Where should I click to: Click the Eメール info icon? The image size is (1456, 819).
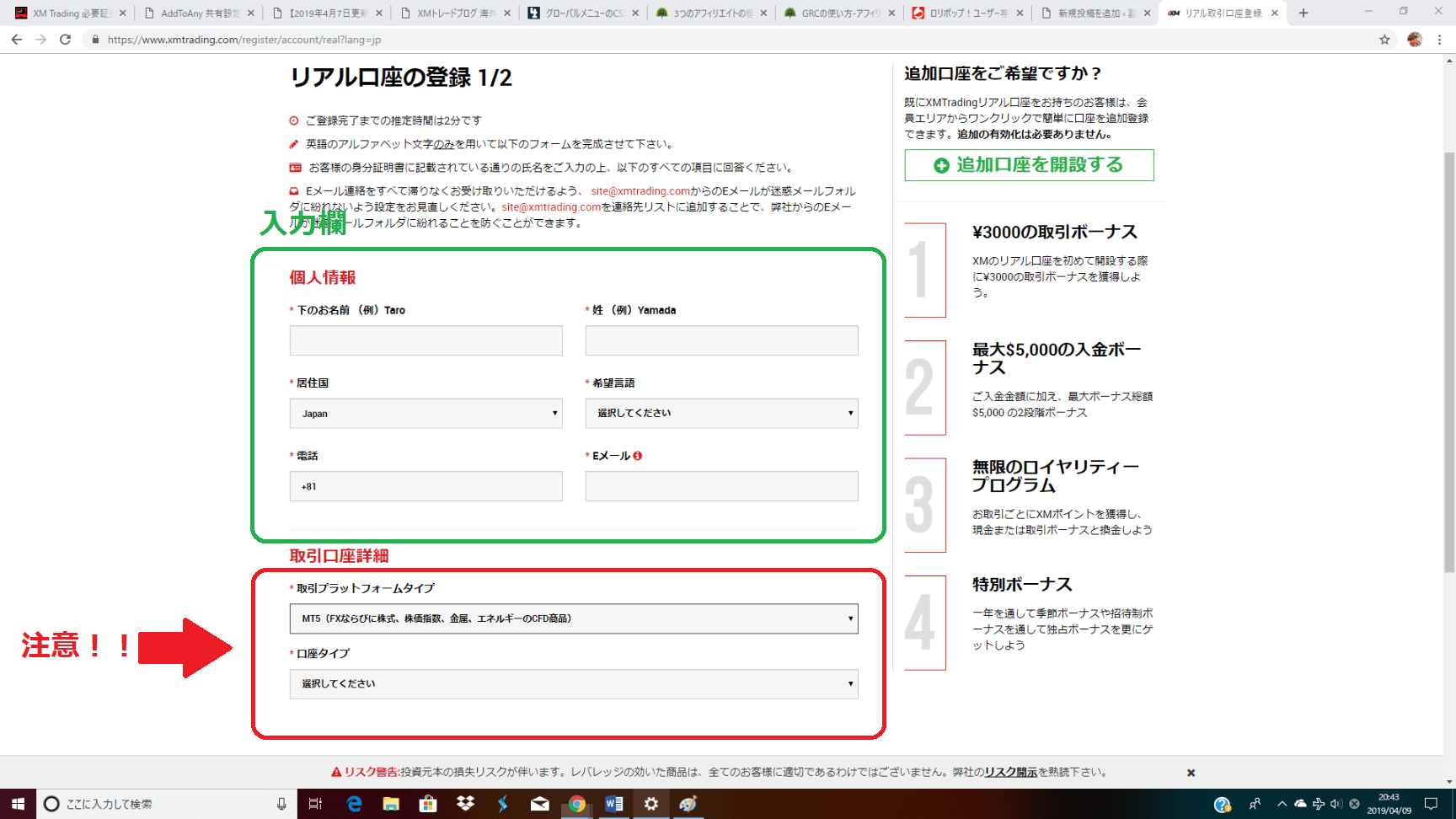638,456
